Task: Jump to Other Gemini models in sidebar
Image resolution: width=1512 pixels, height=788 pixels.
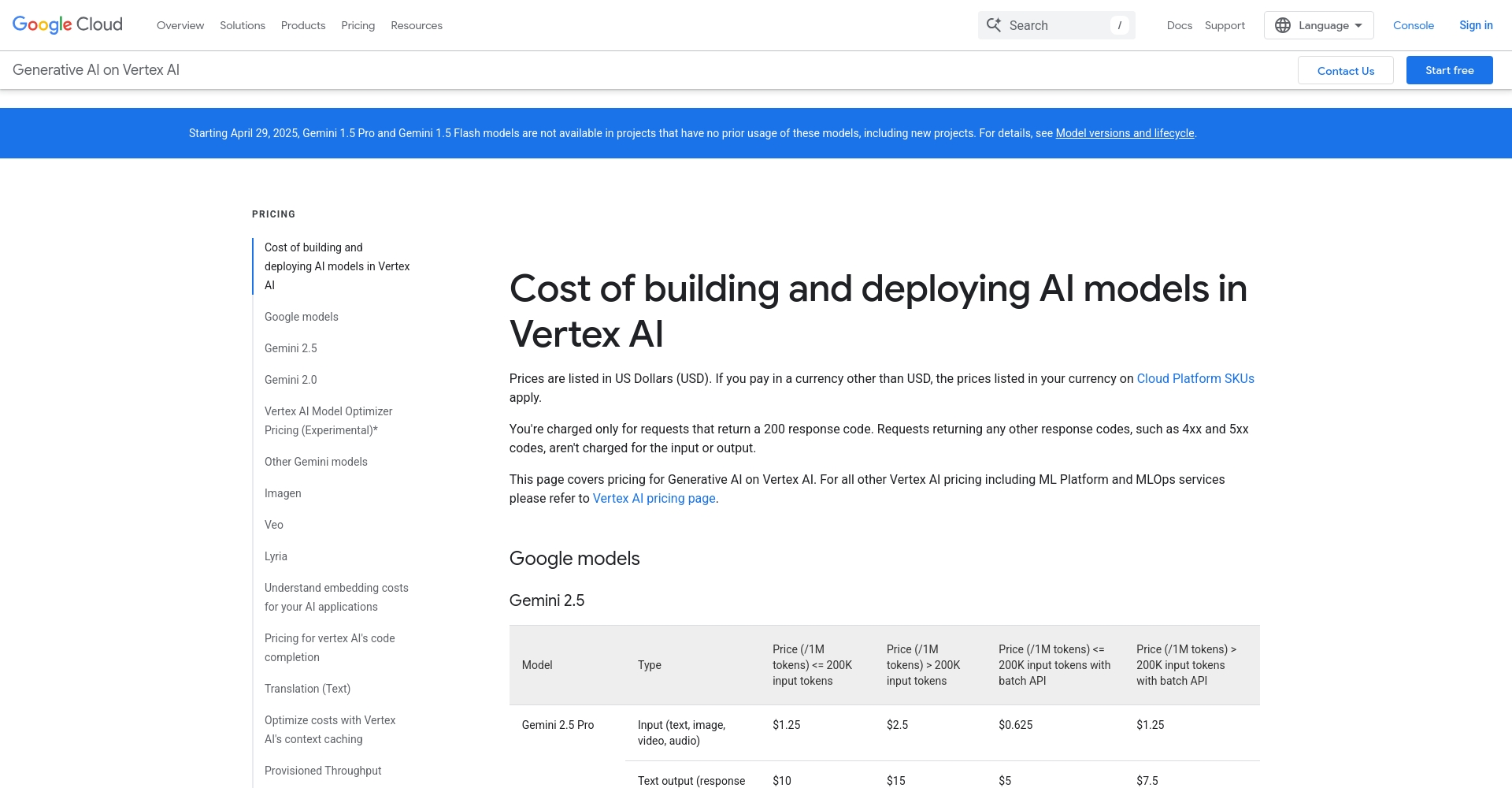Action: pyautogui.click(x=316, y=462)
